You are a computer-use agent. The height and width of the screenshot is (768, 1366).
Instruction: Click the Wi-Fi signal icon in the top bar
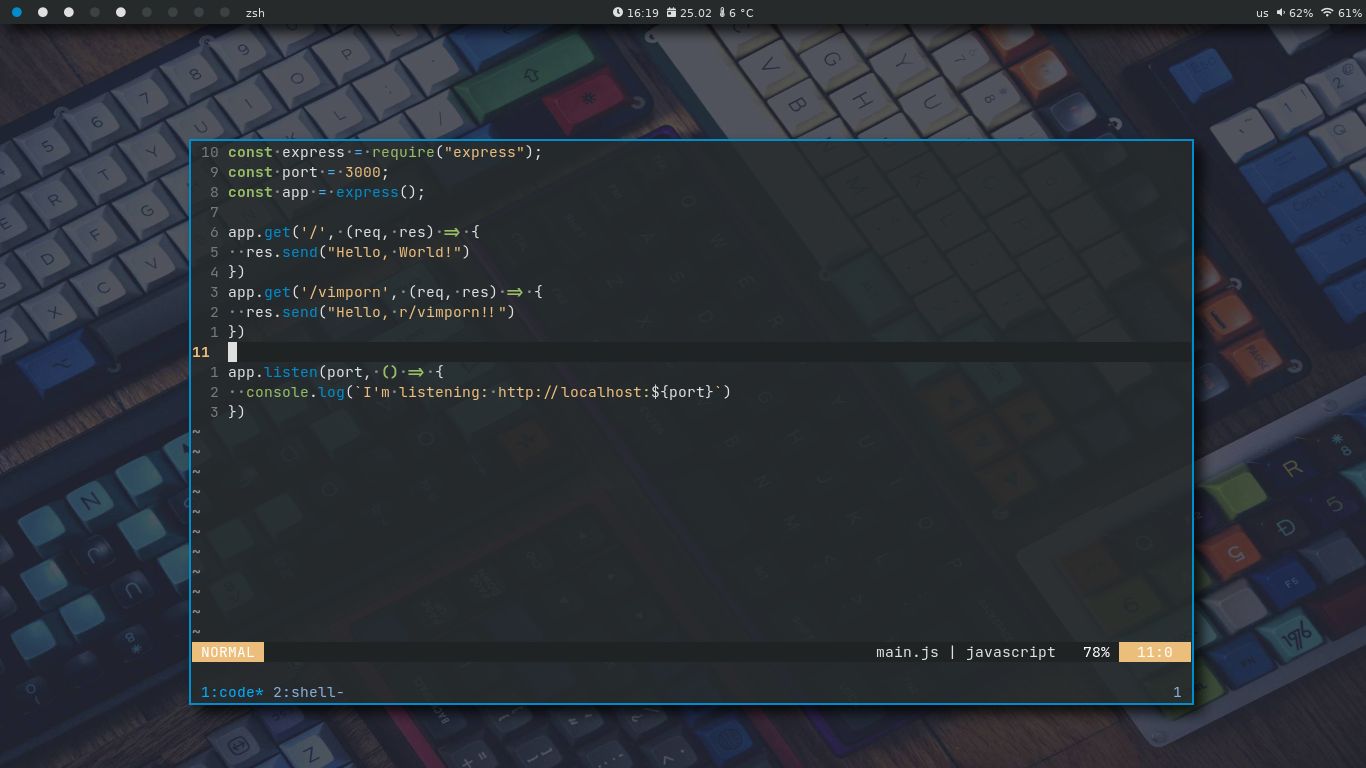click(1327, 13)
